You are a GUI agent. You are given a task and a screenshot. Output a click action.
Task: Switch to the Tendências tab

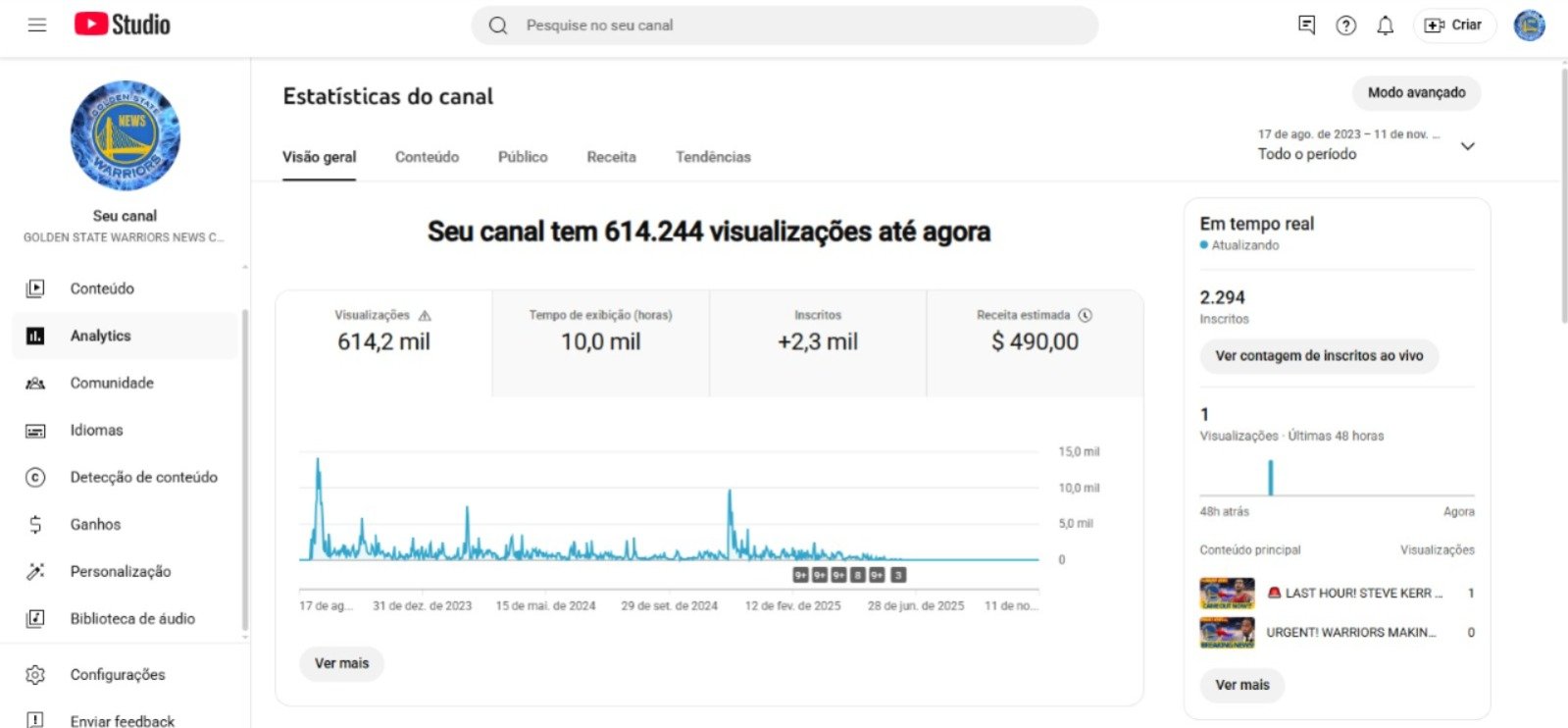point(713,157)
